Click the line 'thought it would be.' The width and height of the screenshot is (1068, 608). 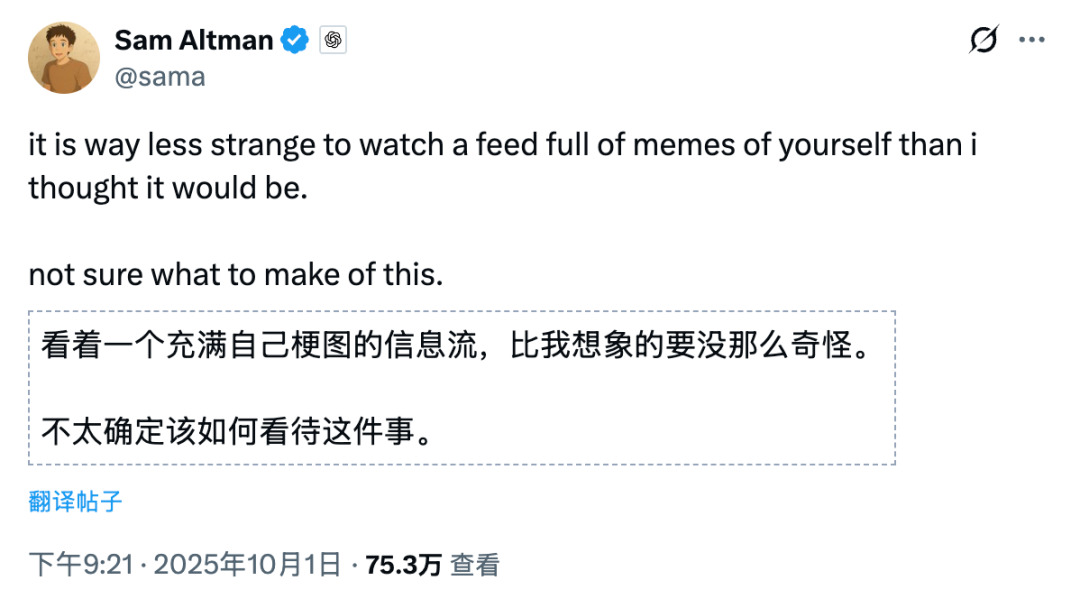[x=167, y=187]
